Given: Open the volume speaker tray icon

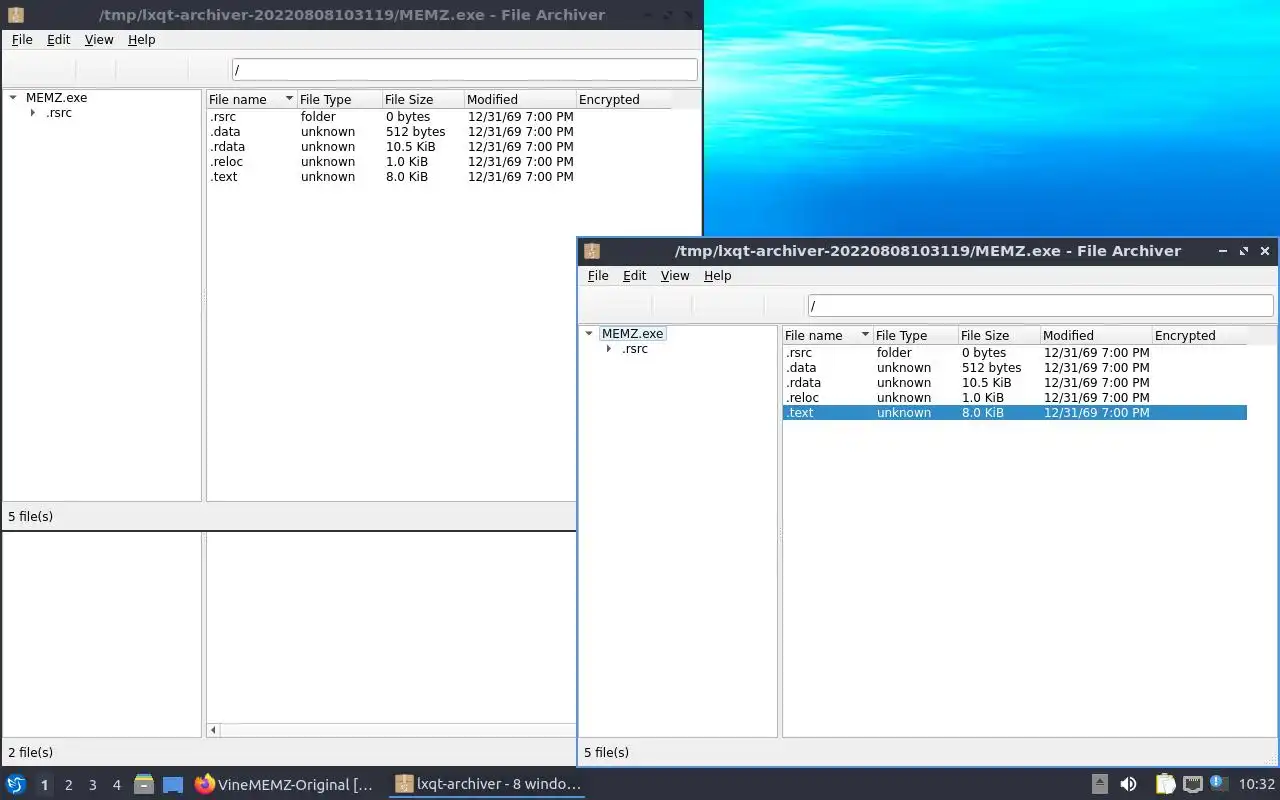Looking at the screenshot, I should pyautogui.click(x=1128, y=784).
